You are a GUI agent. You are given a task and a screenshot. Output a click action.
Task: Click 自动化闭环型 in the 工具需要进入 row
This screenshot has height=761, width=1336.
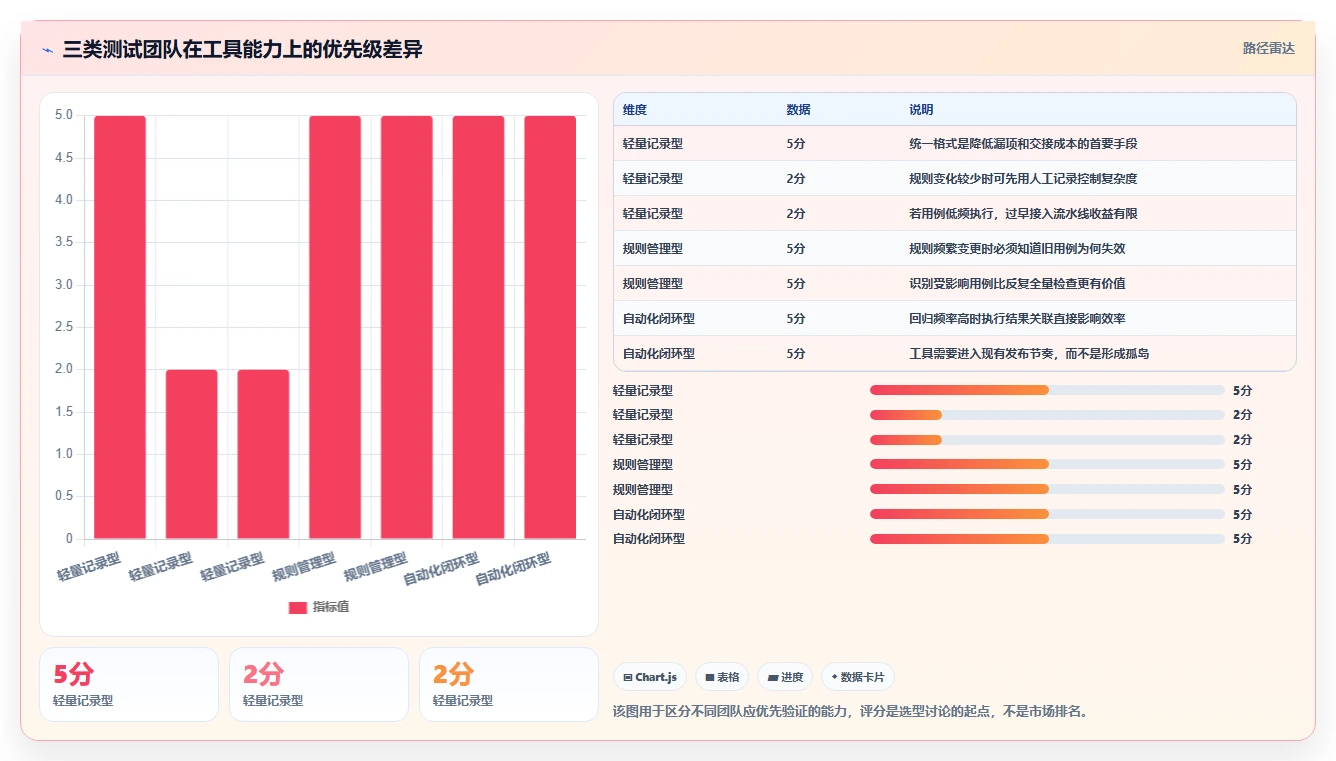point(659,354)
